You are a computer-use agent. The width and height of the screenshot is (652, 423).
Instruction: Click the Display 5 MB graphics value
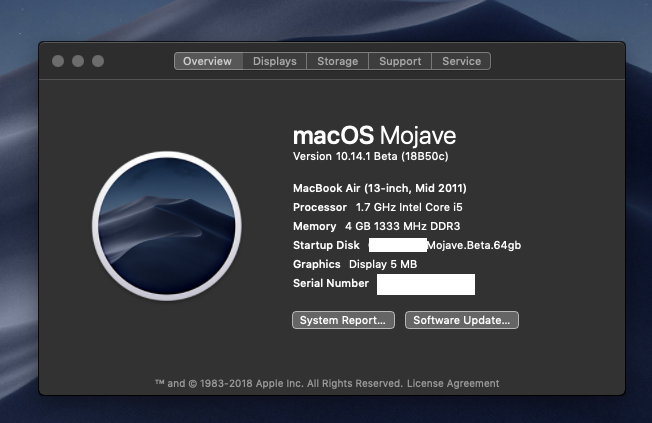[383, 264]
